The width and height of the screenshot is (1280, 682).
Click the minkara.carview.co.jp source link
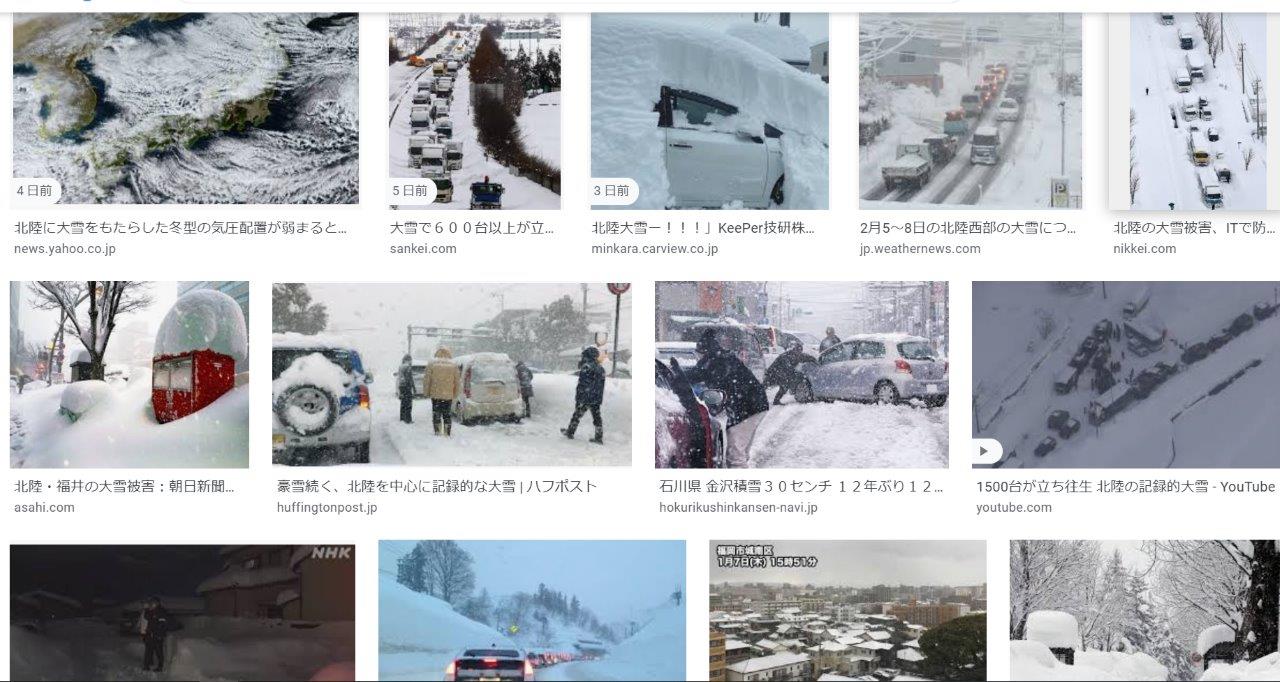[654, 249]
